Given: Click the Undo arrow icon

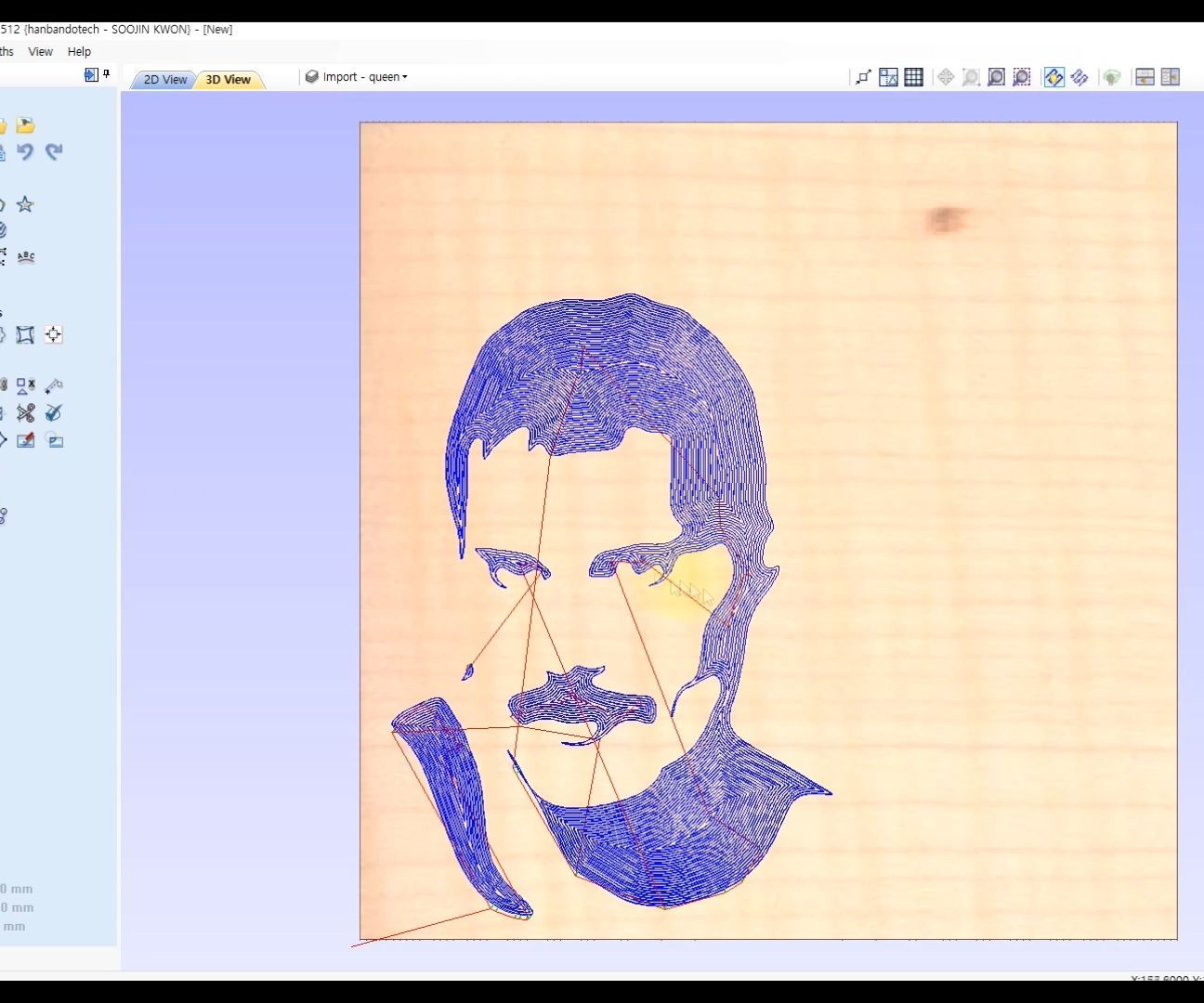Looking at the screenshot, I should coord(25,152).
